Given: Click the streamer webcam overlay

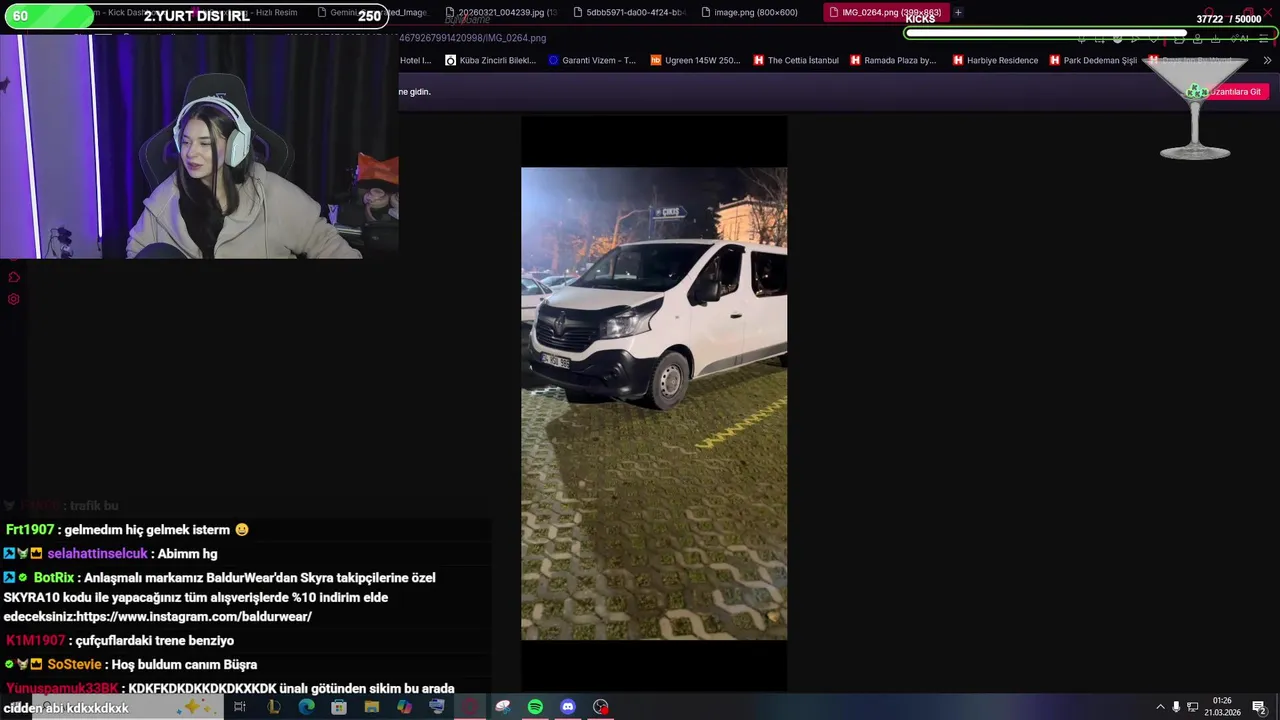Looking at the screenshot, I should (x=200, y=146).
